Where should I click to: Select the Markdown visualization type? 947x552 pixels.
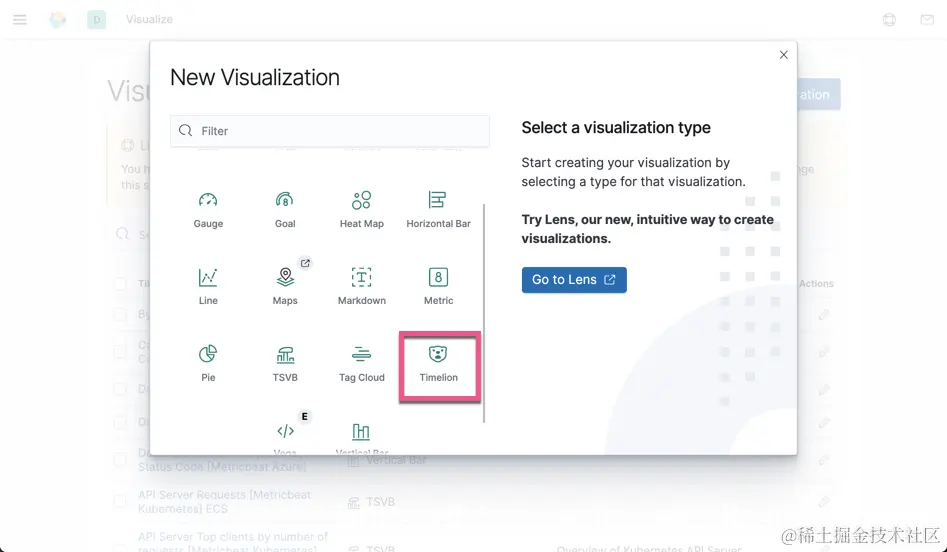tap(361, 287)
